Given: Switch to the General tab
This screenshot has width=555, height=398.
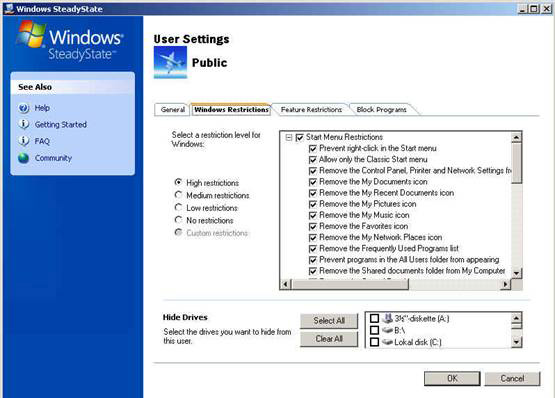Looking at the screenshot, I should [172, 109].
